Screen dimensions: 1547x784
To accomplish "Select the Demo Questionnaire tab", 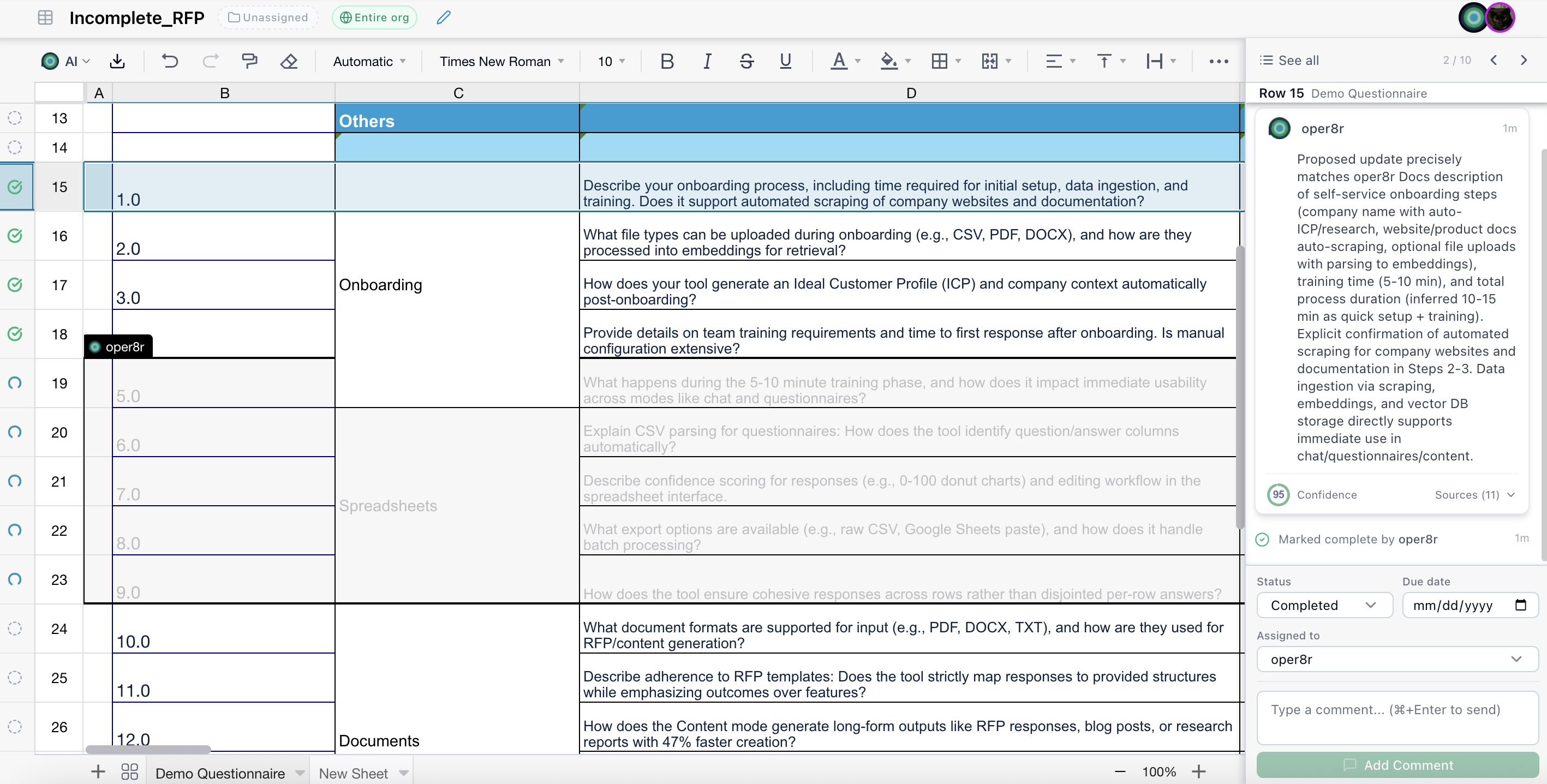I will 220,773.
